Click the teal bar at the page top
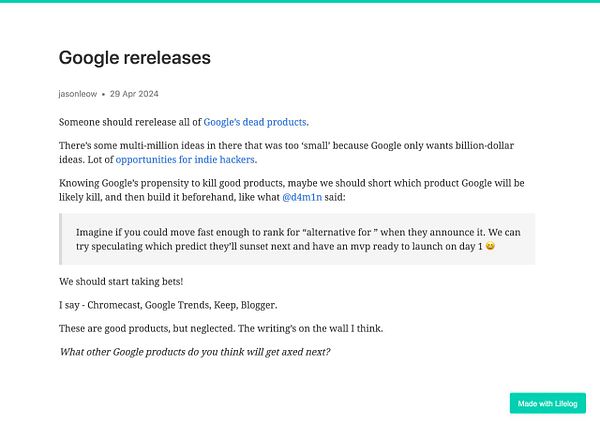Image resolution: width=600 pixels, height=425 pixels. coord(300,2)
